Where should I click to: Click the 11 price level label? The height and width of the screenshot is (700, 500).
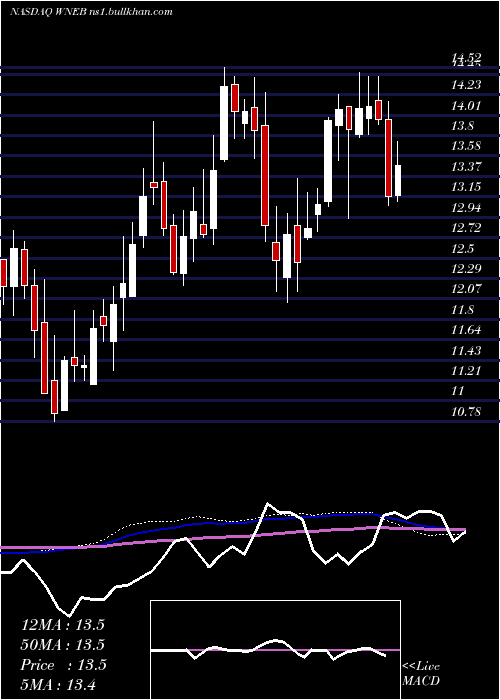458,391
